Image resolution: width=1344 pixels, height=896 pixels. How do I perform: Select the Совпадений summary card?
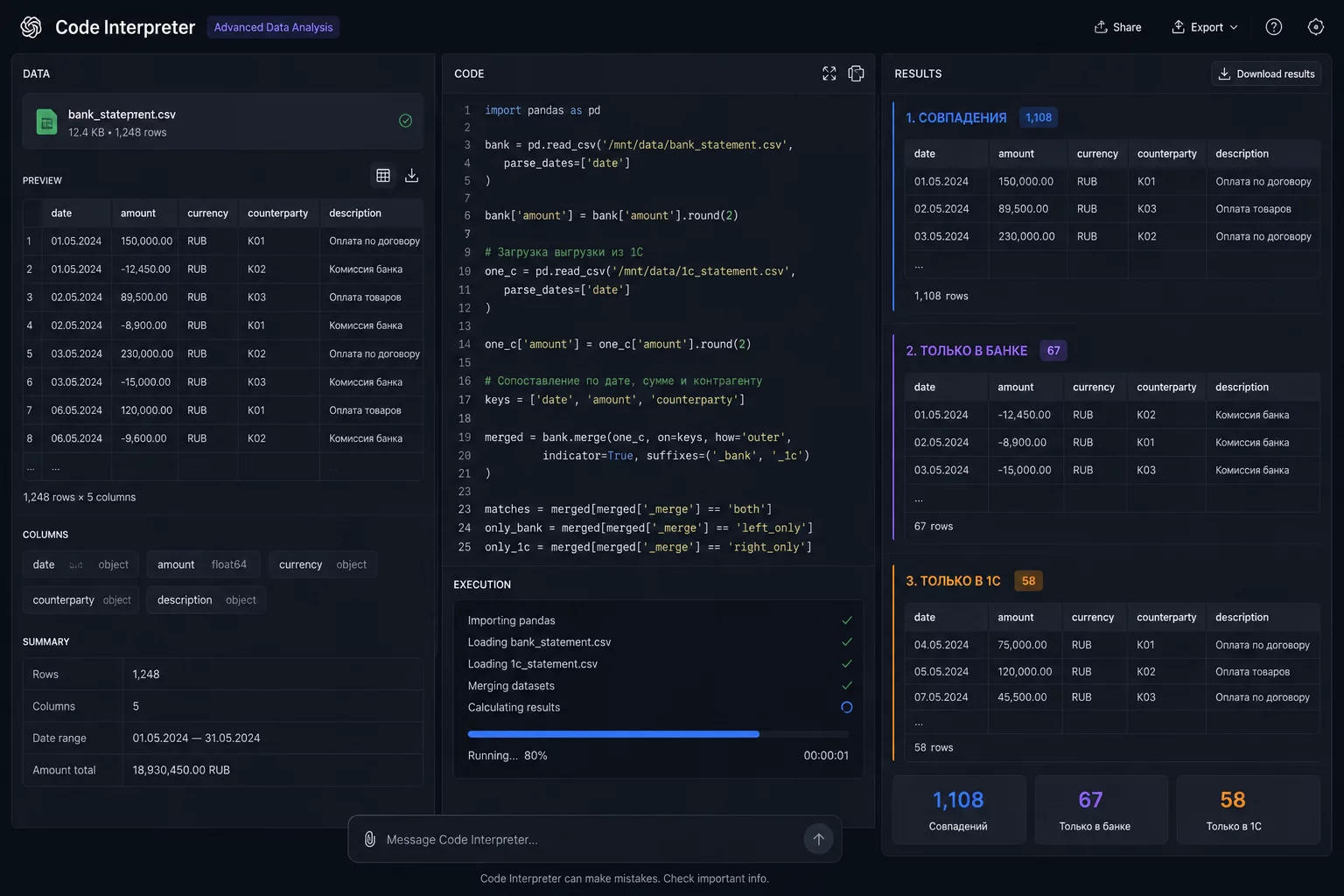point(958,809)
